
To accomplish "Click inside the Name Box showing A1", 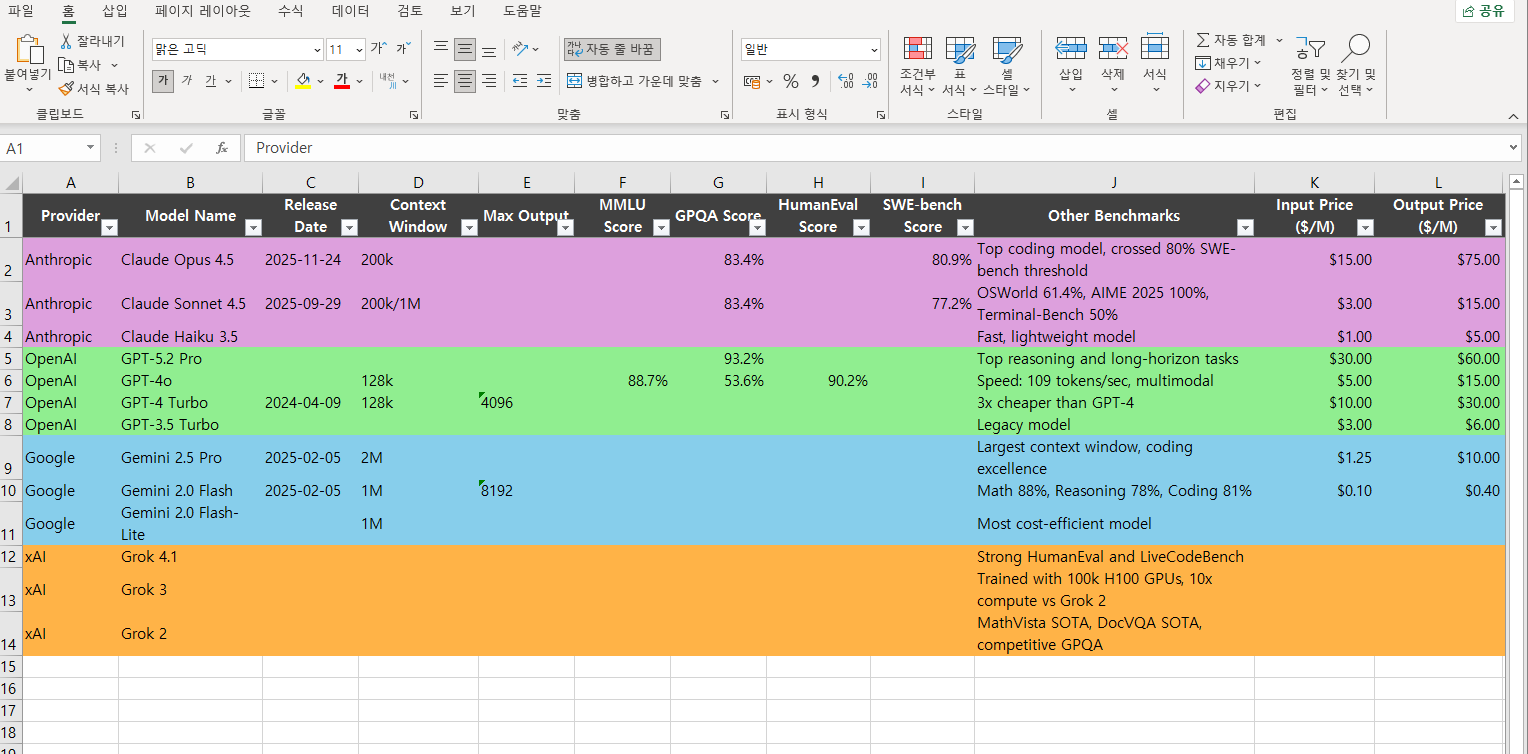I will pos(43,148).
